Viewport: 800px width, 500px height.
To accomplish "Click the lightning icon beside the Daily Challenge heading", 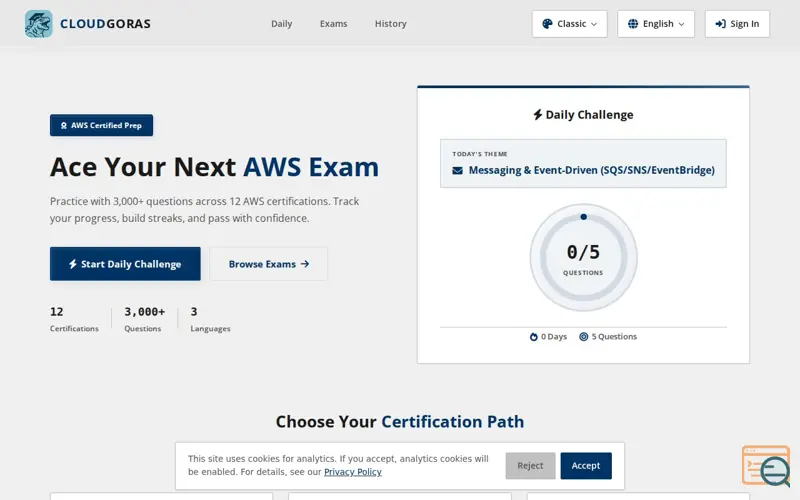I will (x=537, y=114).
